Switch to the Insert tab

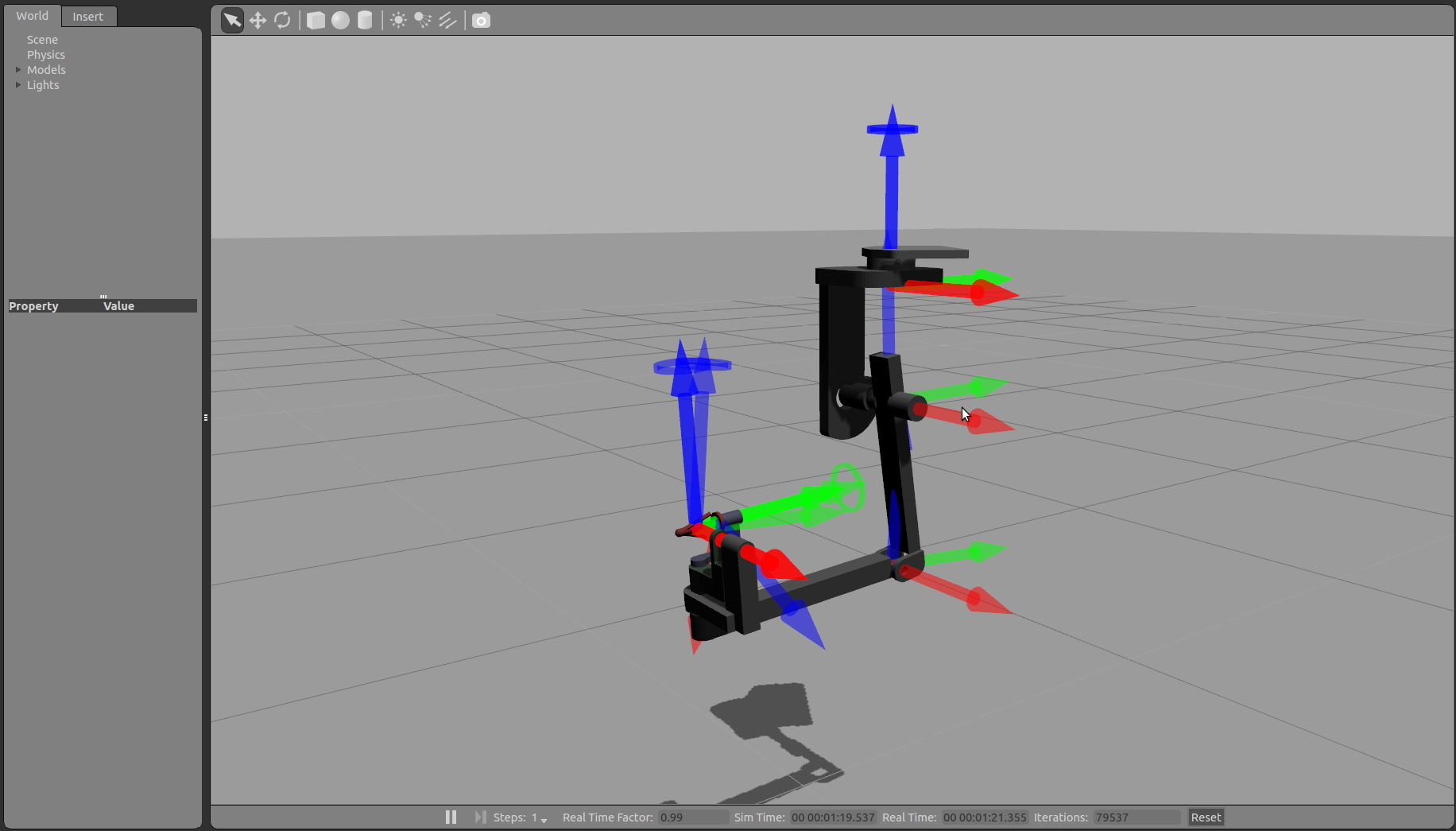point(88,17)
